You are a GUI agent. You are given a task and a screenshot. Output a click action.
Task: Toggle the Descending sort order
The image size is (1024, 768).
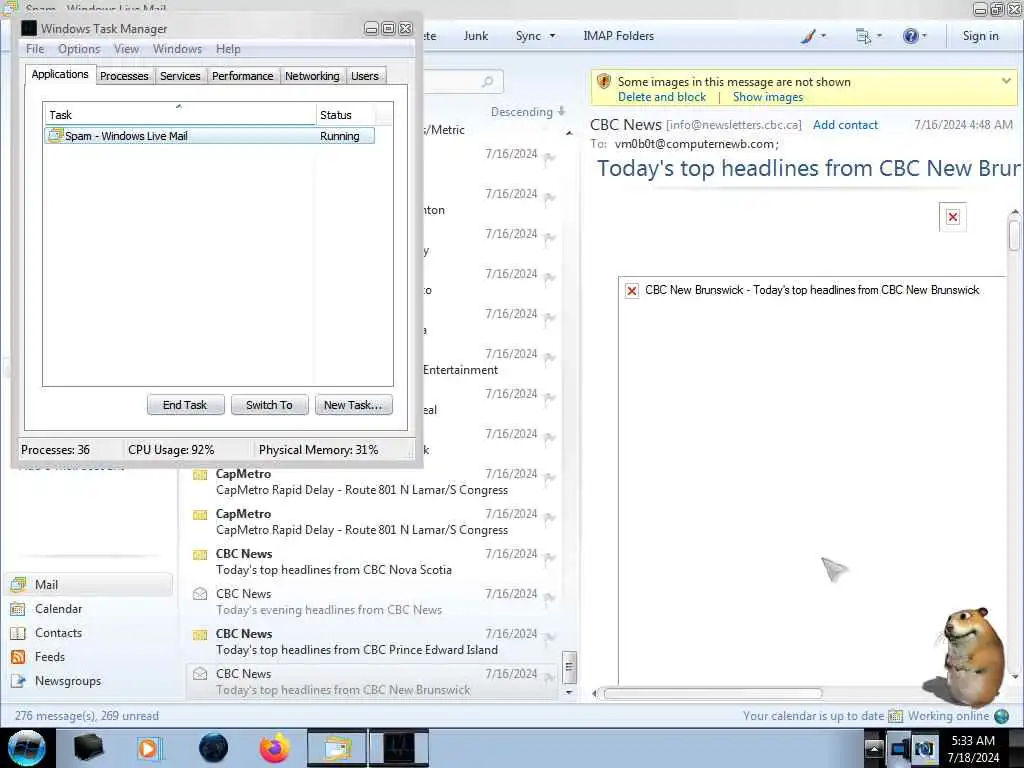point(528,112)
